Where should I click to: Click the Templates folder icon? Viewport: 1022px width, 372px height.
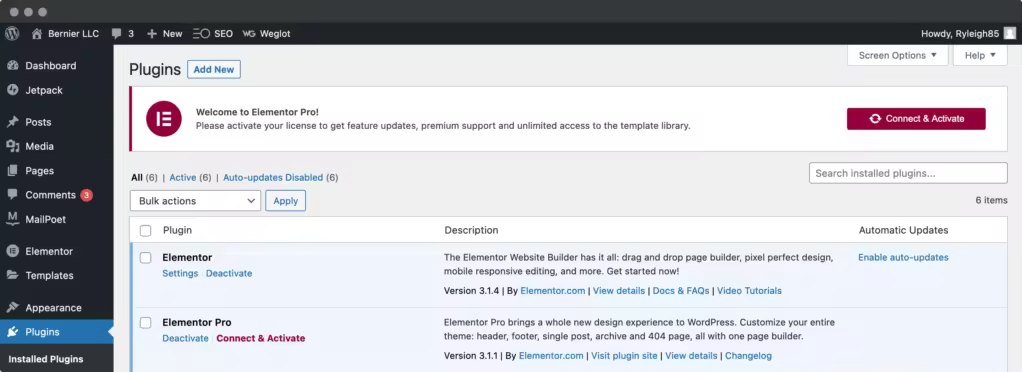12,276
